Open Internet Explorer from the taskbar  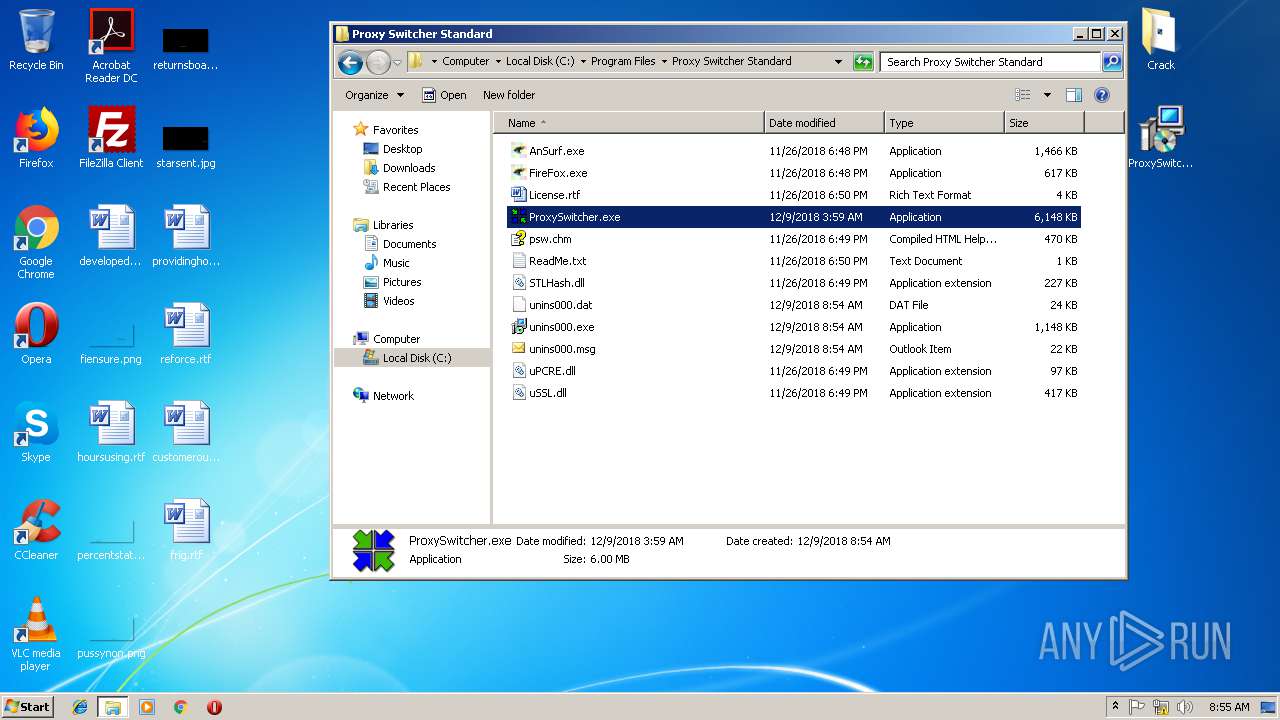pos(80,707)
